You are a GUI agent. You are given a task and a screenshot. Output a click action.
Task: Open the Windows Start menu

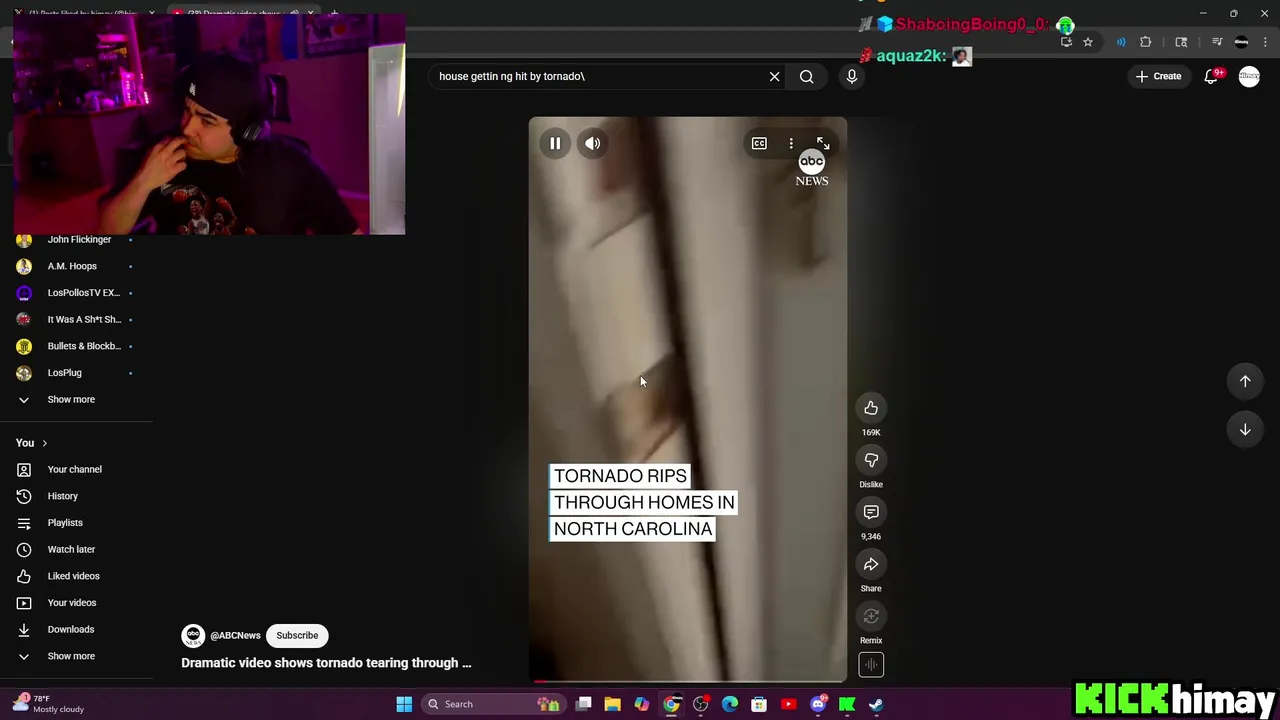click(x=404, y=704)
